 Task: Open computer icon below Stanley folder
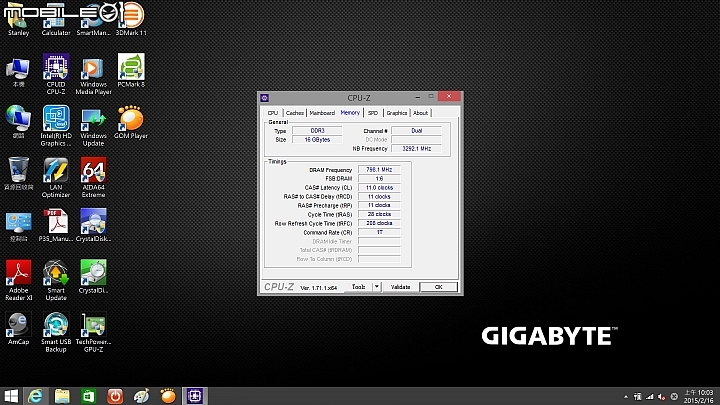pos(18,72)
